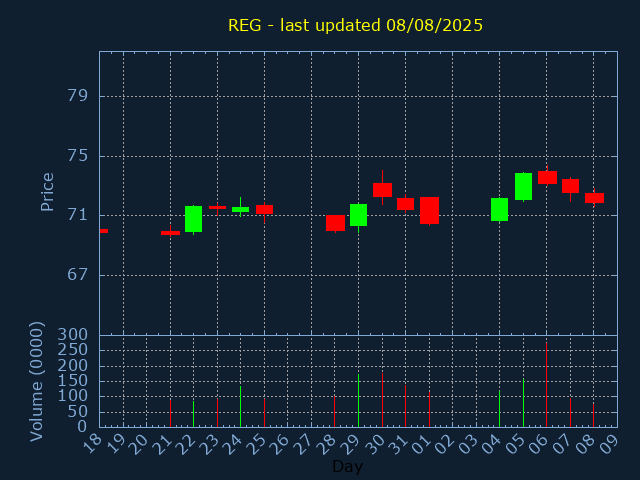The height and width of the screenshot is (480, 640).
Task: Click the 'Day' x-axis label
Action: click(x=347, y=466)
